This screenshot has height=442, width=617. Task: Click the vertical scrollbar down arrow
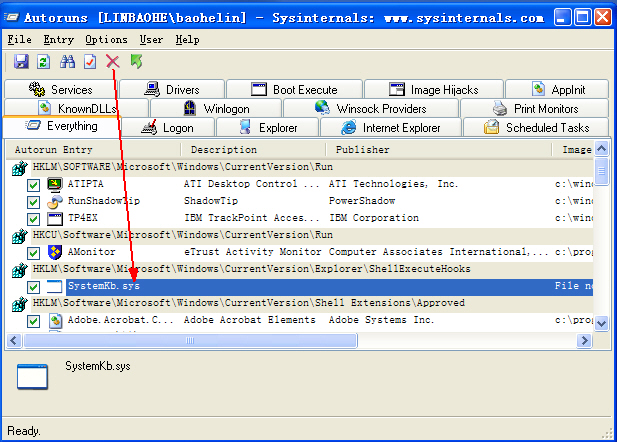coord(601,324)
